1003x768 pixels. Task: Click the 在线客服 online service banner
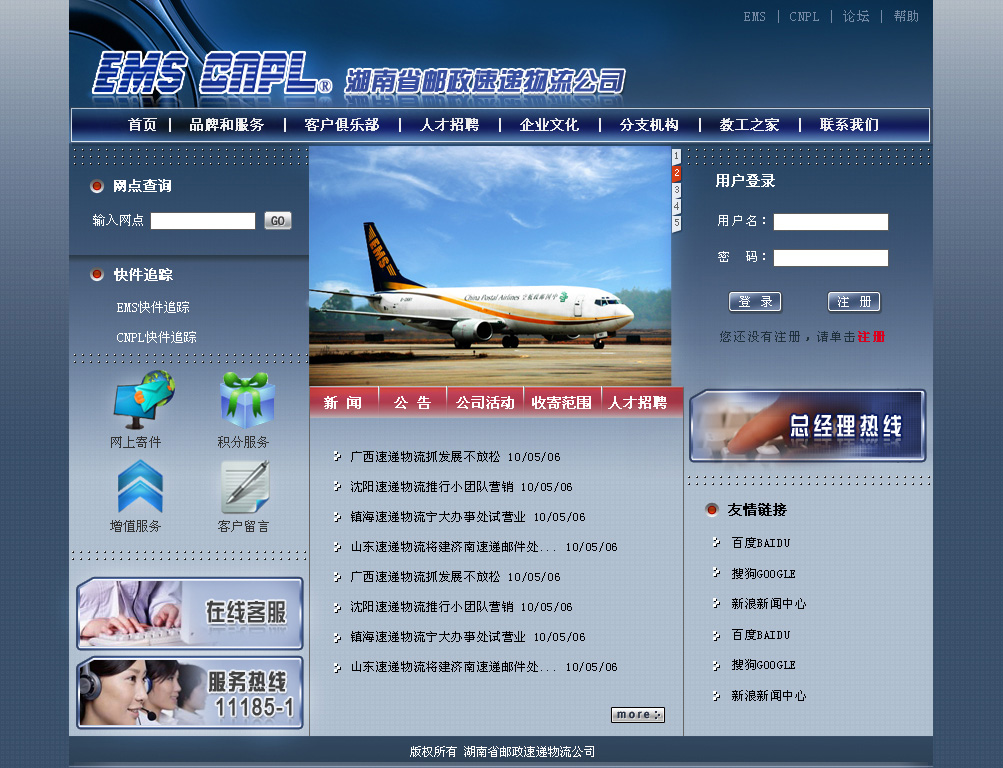pyautogui.click(x=190, y=613)
